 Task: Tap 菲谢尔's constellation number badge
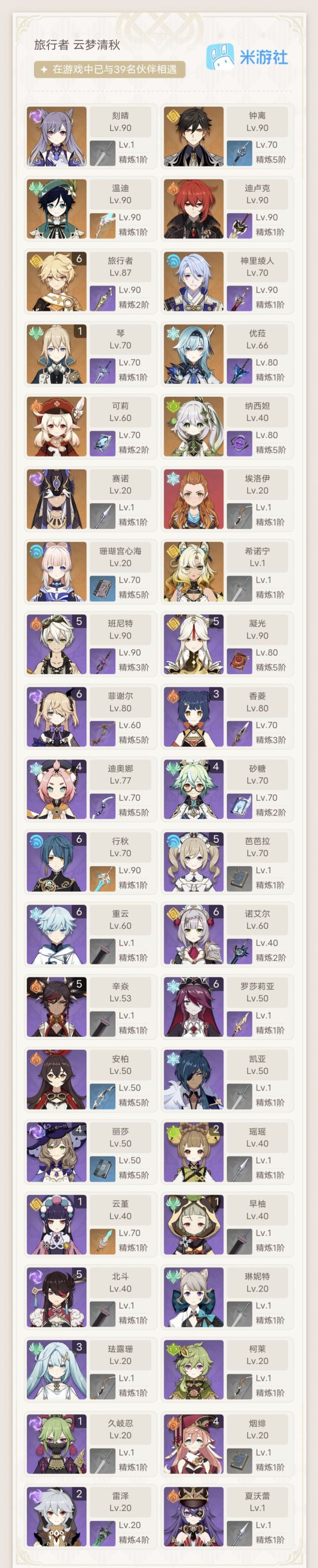click(79, 694)
